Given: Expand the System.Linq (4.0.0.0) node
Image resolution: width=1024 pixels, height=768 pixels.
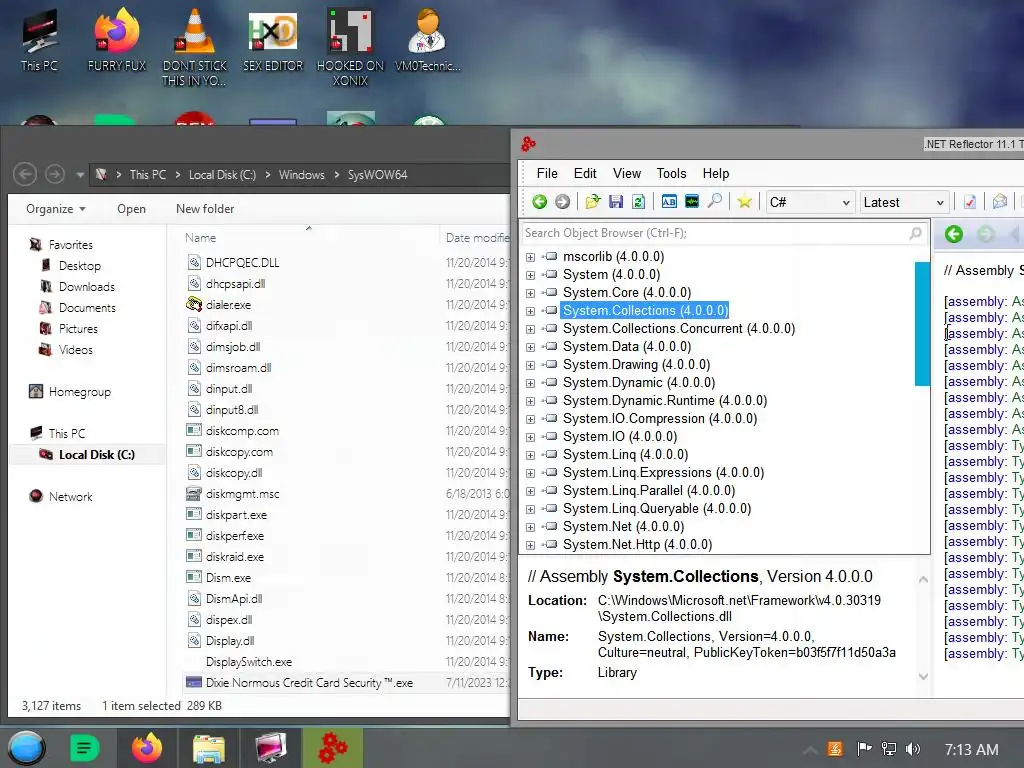Looking at the screenshot, I should click(x=530, y=455).
